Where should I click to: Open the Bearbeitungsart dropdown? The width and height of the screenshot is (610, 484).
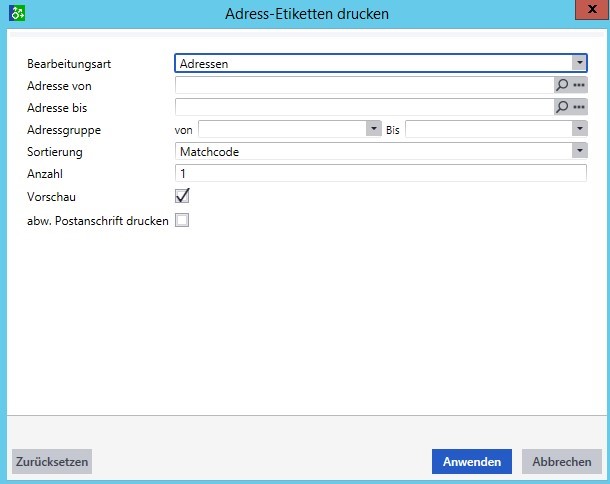(x=578, y=63)
